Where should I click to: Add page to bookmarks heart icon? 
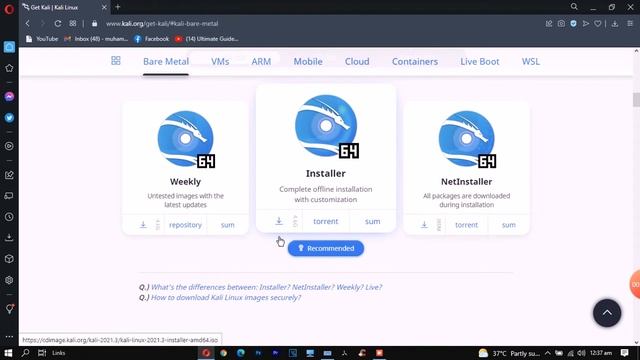click(598, 24)
